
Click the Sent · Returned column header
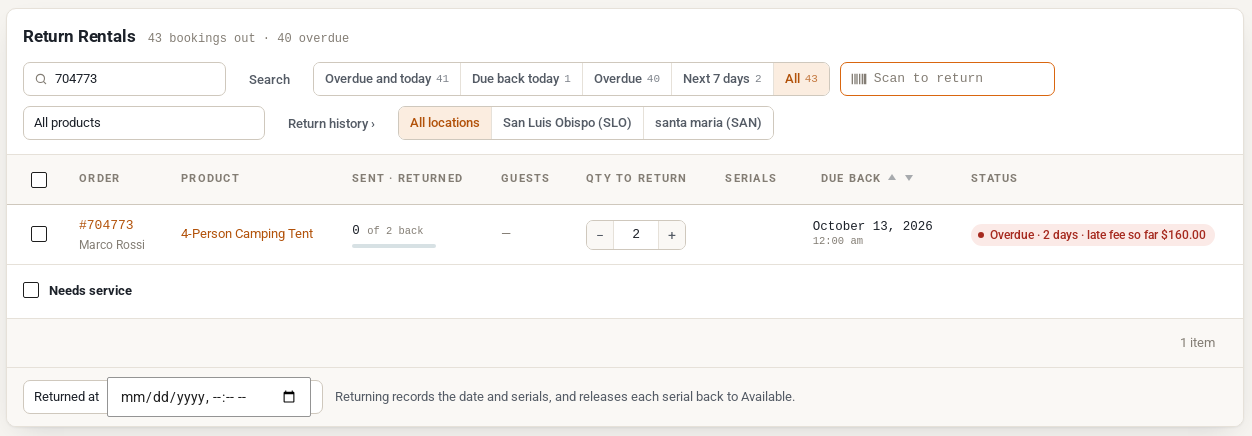coord(407,178)
